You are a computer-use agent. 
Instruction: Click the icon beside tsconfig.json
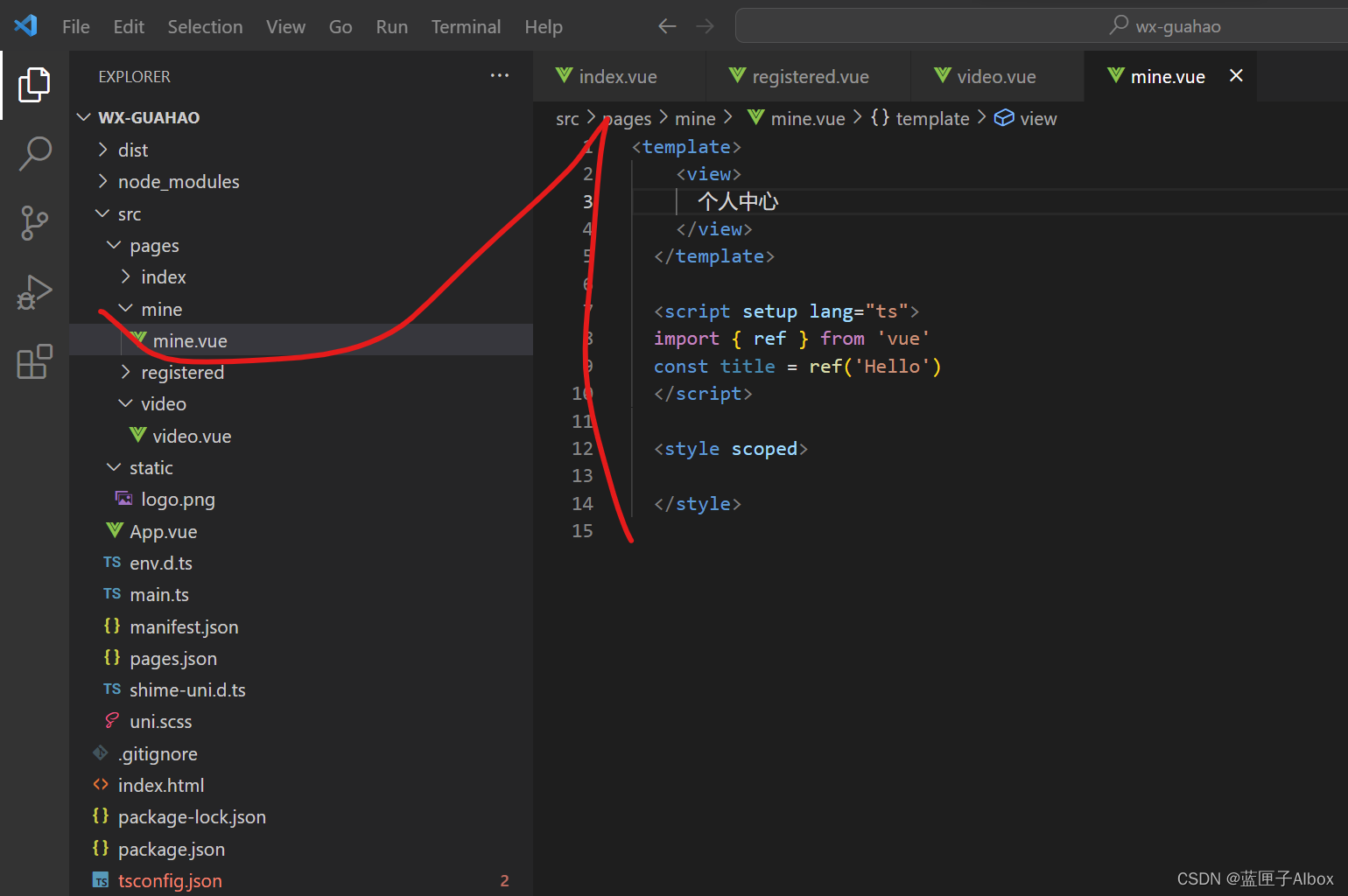click(101, 880)
